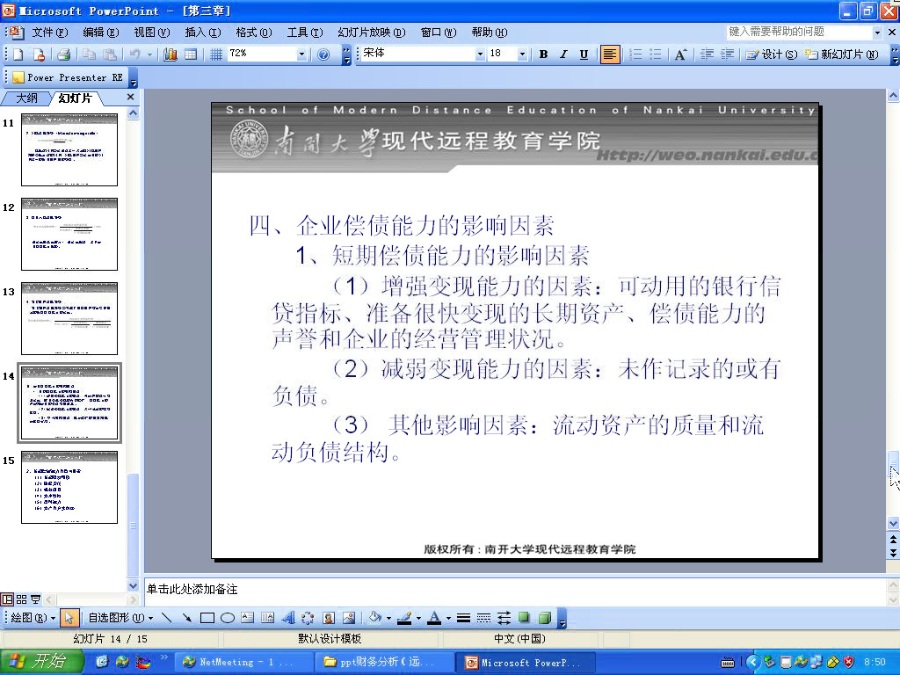Open the 3-D style options
Image resolution: width=900 pixels, height=675 pixels.
coord(544,618)
